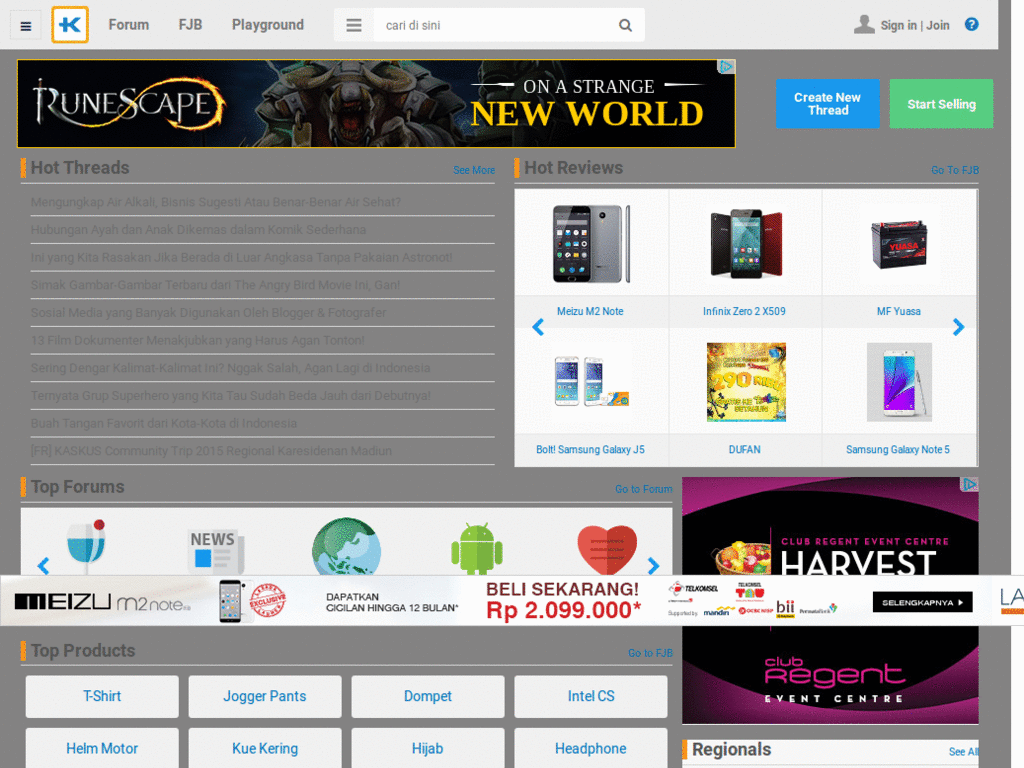Click the Club Regent ad choices icon
This screenshot has height=768, width=1024.
(970, 485)
